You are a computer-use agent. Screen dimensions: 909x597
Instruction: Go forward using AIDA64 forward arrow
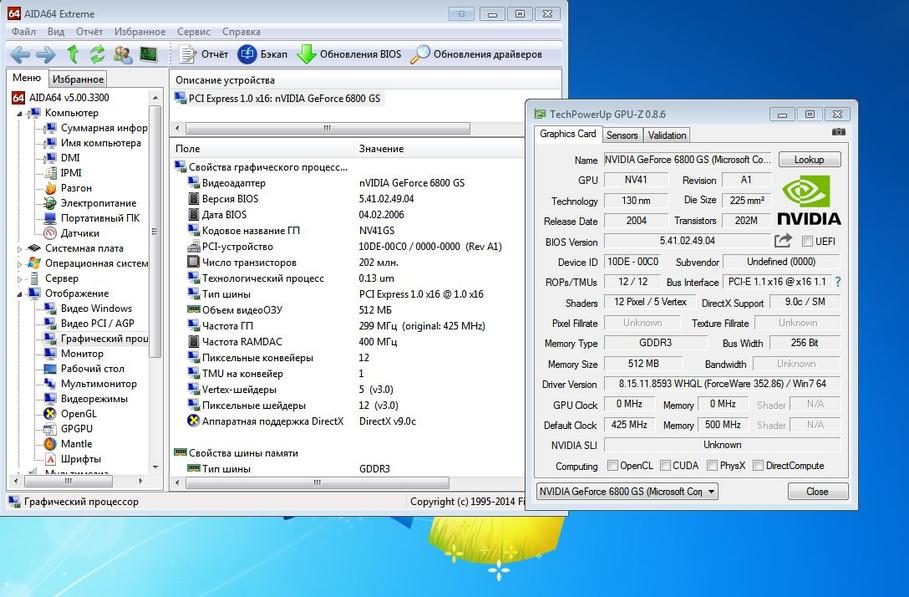point(46,54)
